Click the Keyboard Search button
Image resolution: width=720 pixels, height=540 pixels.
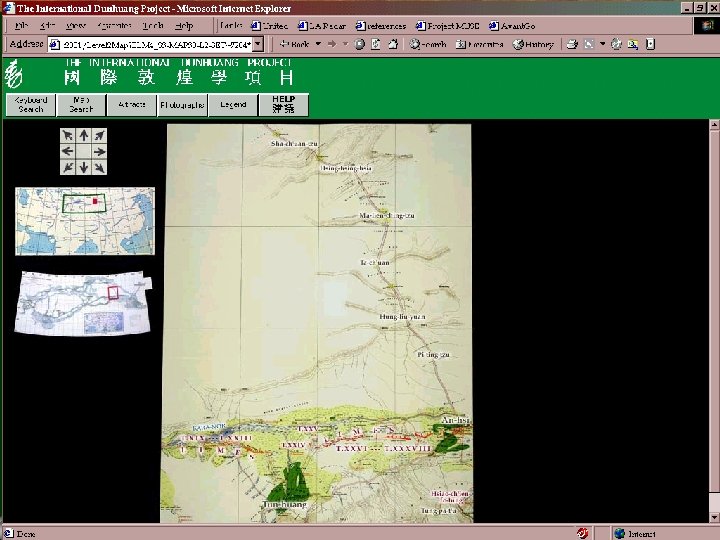[x=31, y=105]
